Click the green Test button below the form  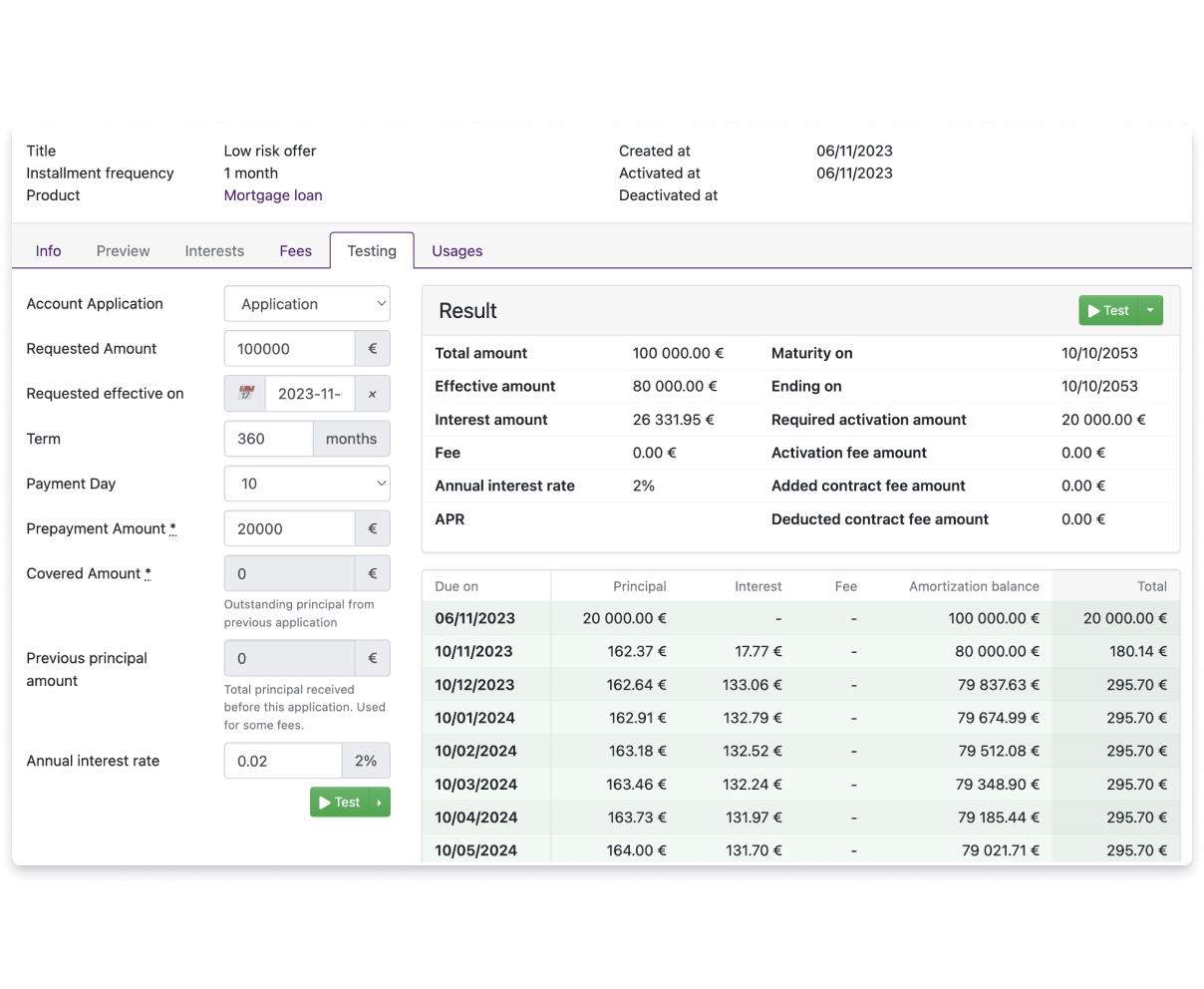click(340, 803)
